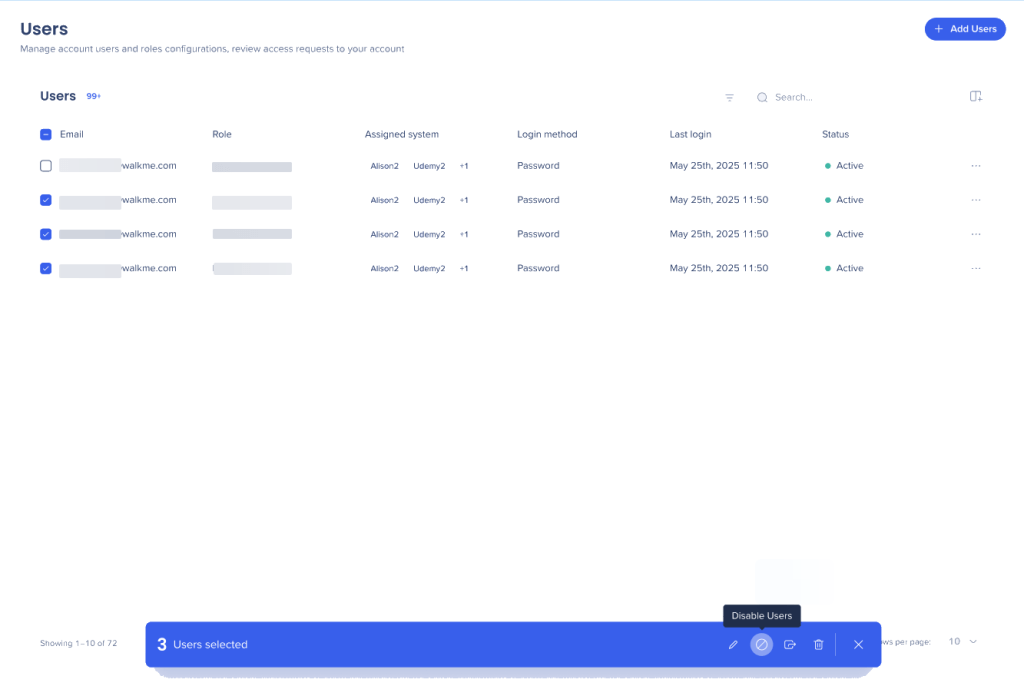Viewport: 1024px width, 686px height.
Task: Click the pencil edit icon in selection bar
Action: (x=733, y=645)
